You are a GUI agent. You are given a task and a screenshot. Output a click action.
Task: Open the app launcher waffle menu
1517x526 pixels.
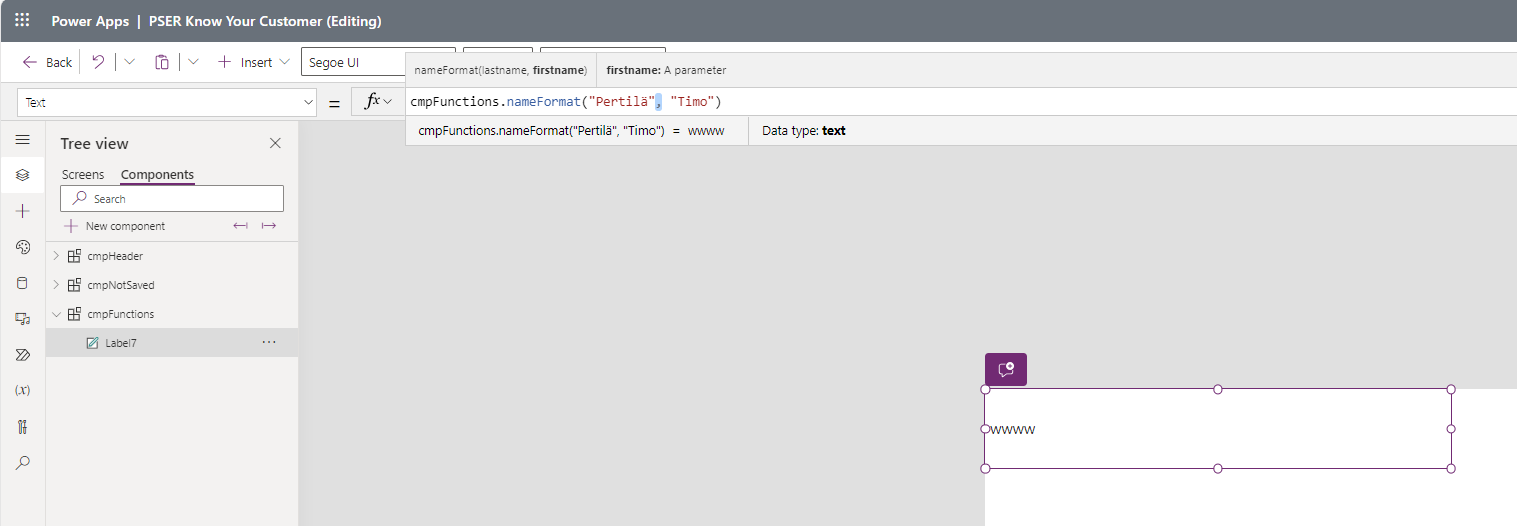(22, 21)
